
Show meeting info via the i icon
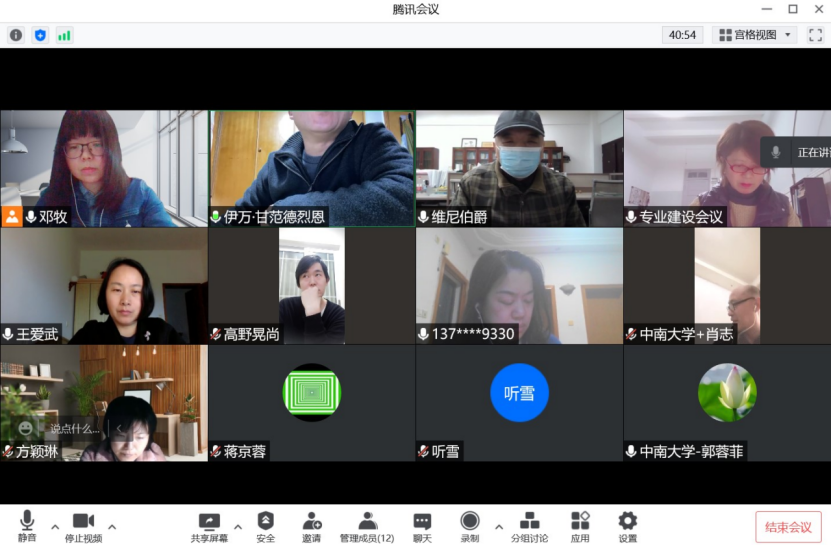(x=16, y=35)
